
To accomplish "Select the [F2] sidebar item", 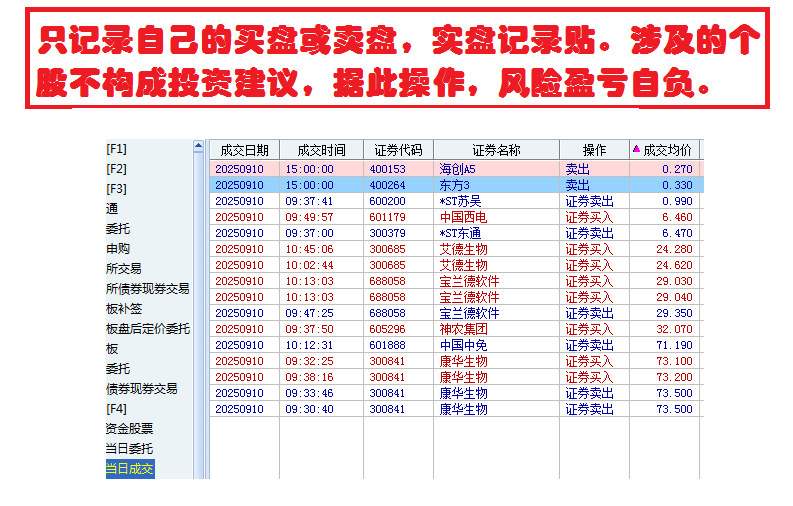I will 116,169.
